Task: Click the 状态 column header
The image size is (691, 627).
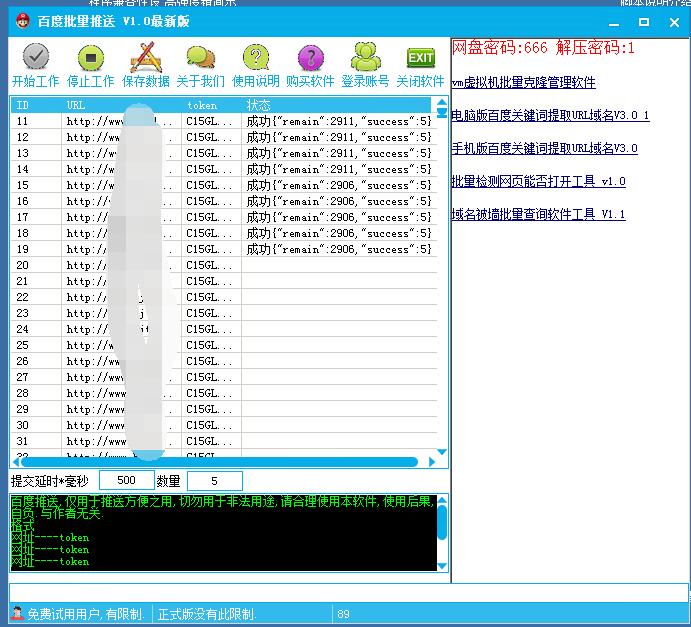Action: point(258,105)
